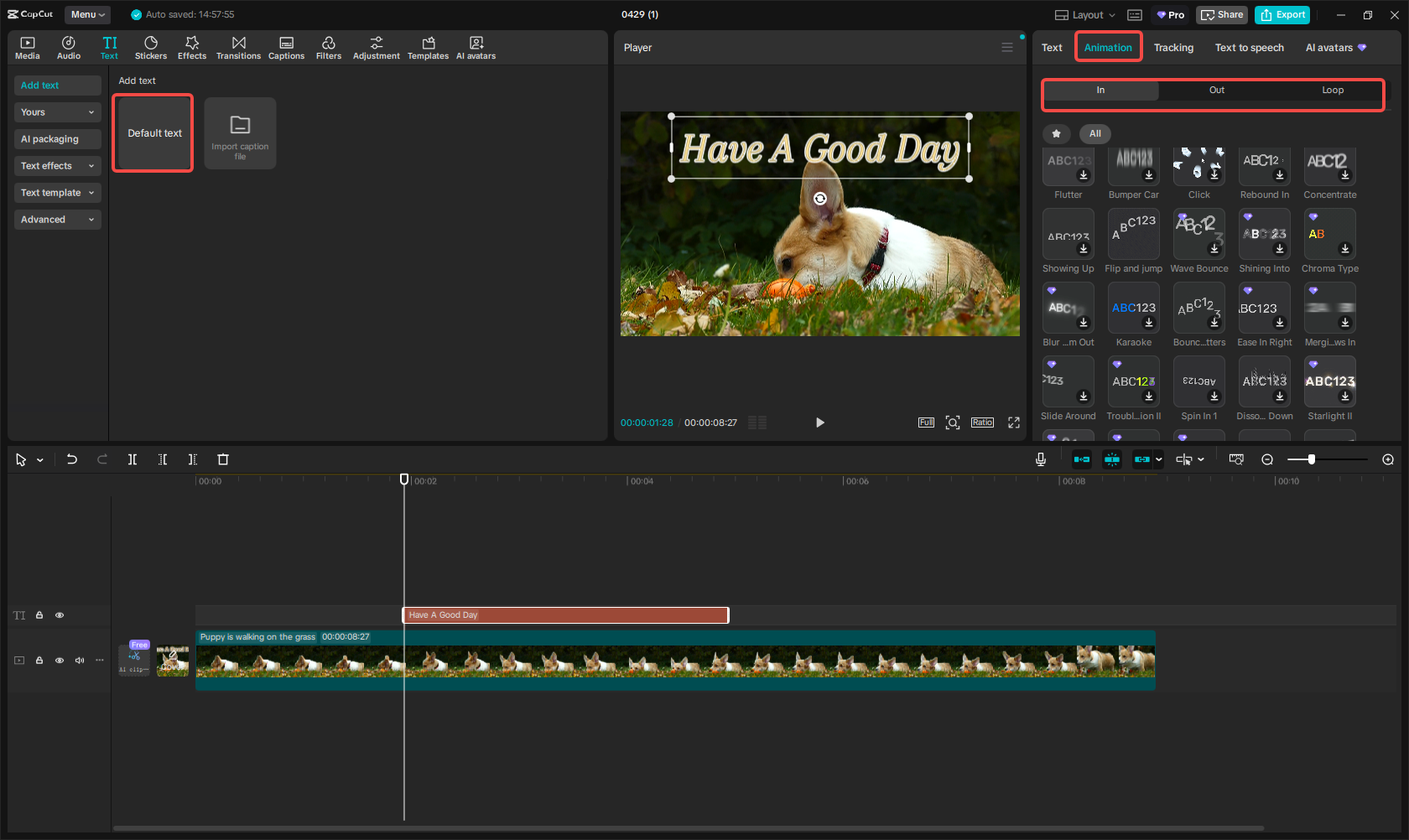Open the Menu dropdown
Screen dimensions: 1409x840
pyautogui.click(x=87, y=14)
